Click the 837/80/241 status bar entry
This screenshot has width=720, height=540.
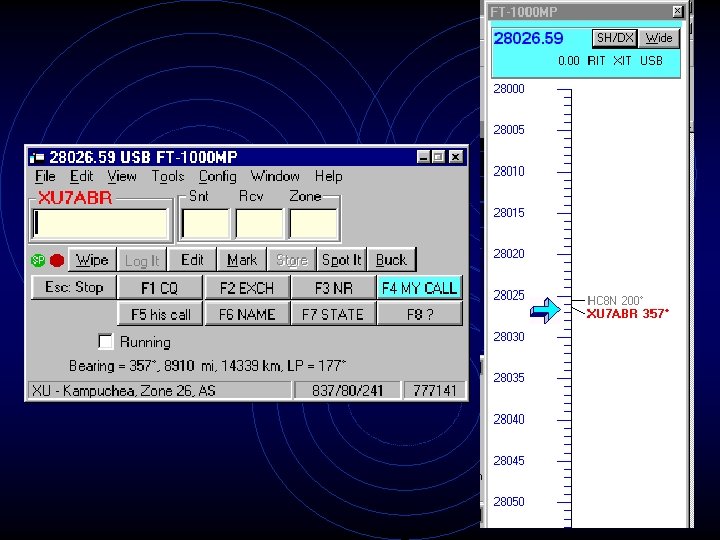(347, 390)
